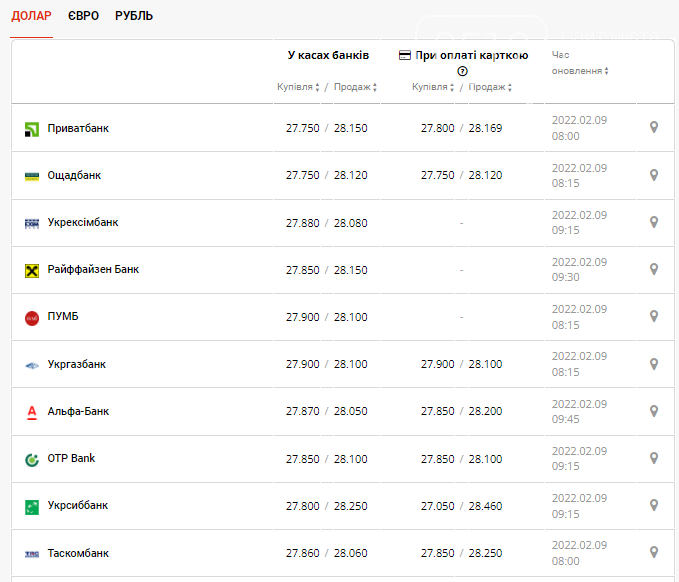679x582 pixels.
Task: Select Укрексімбанк cash buy rate 27.880
Action: coord(302,223)
